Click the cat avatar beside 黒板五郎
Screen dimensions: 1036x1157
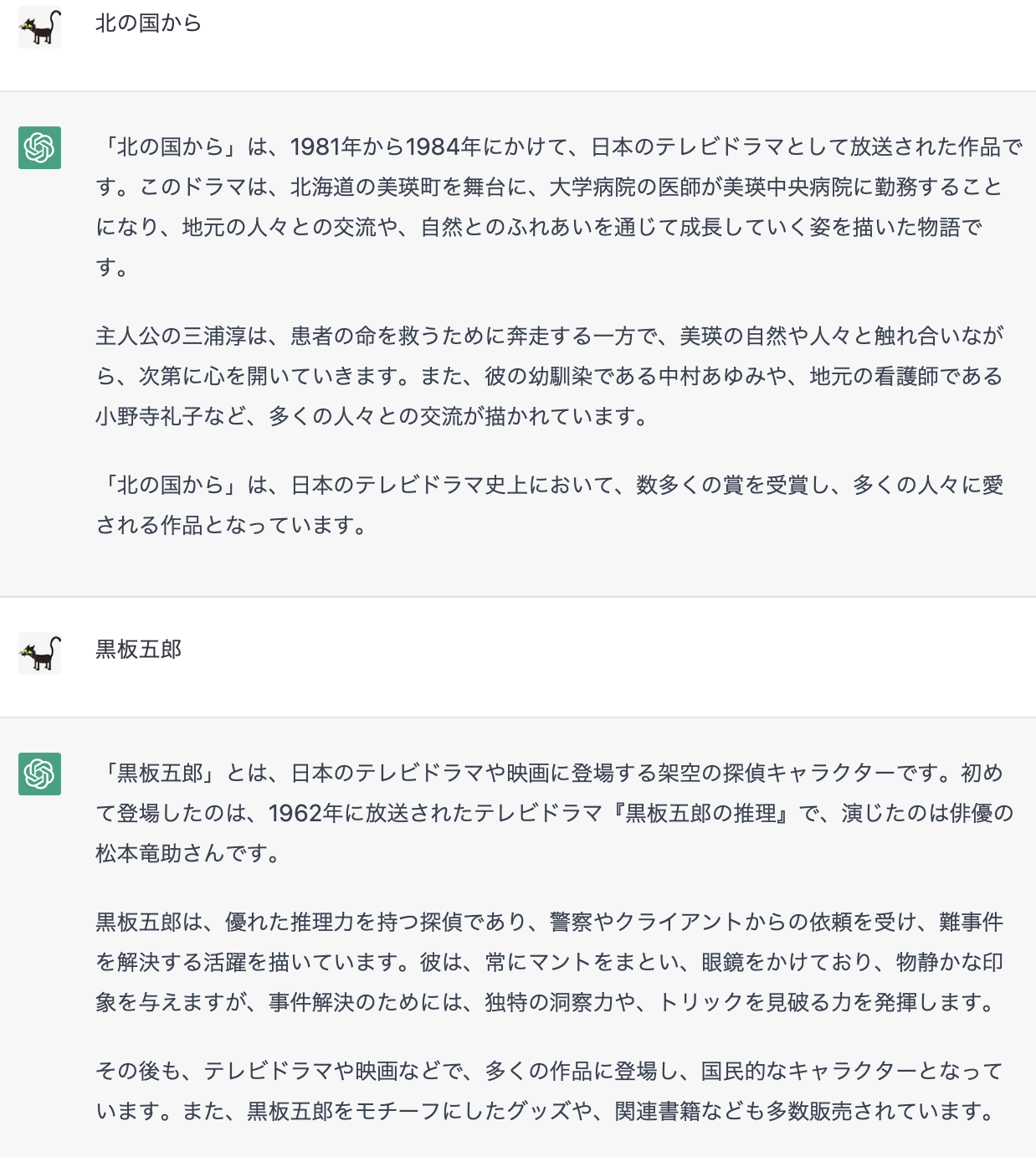pyautogui.click(x=40, y=653)
